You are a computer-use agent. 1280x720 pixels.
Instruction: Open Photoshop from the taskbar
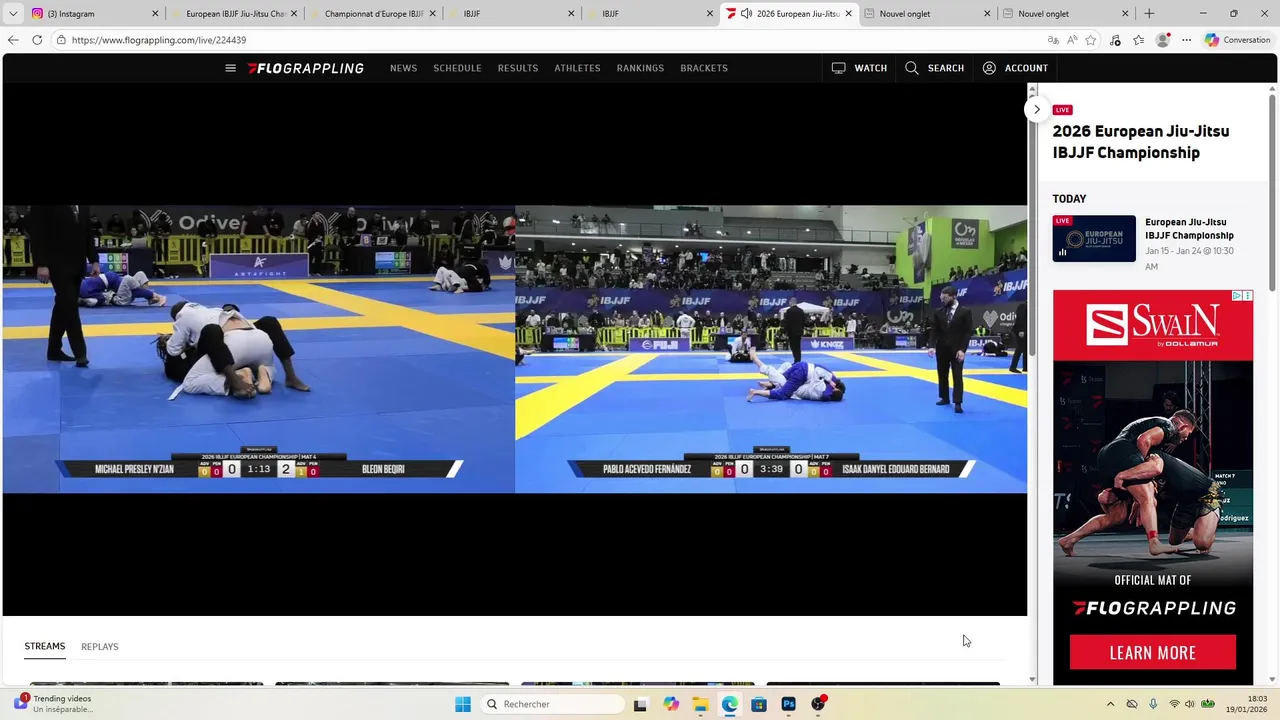pos(788,704)
